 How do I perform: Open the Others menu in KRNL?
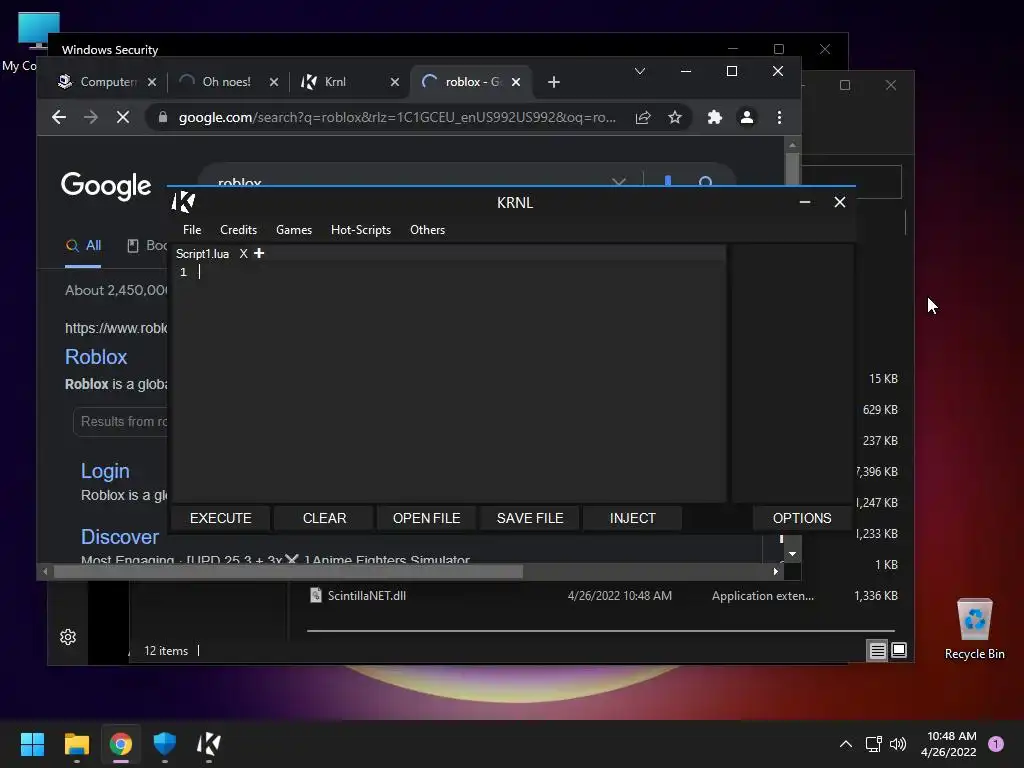point(427,230)
